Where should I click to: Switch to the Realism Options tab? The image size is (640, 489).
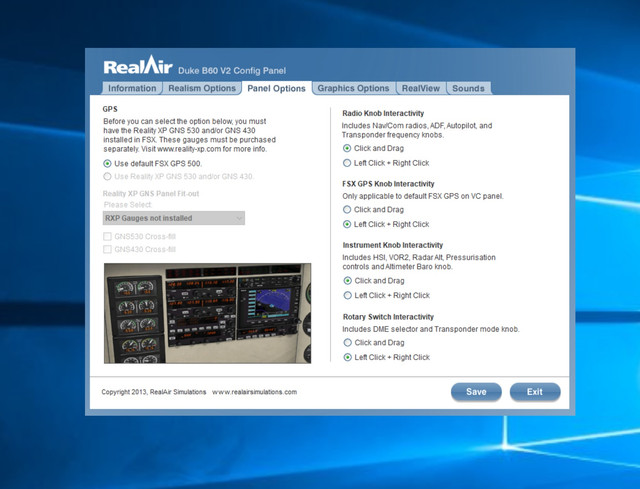point(202,88)
